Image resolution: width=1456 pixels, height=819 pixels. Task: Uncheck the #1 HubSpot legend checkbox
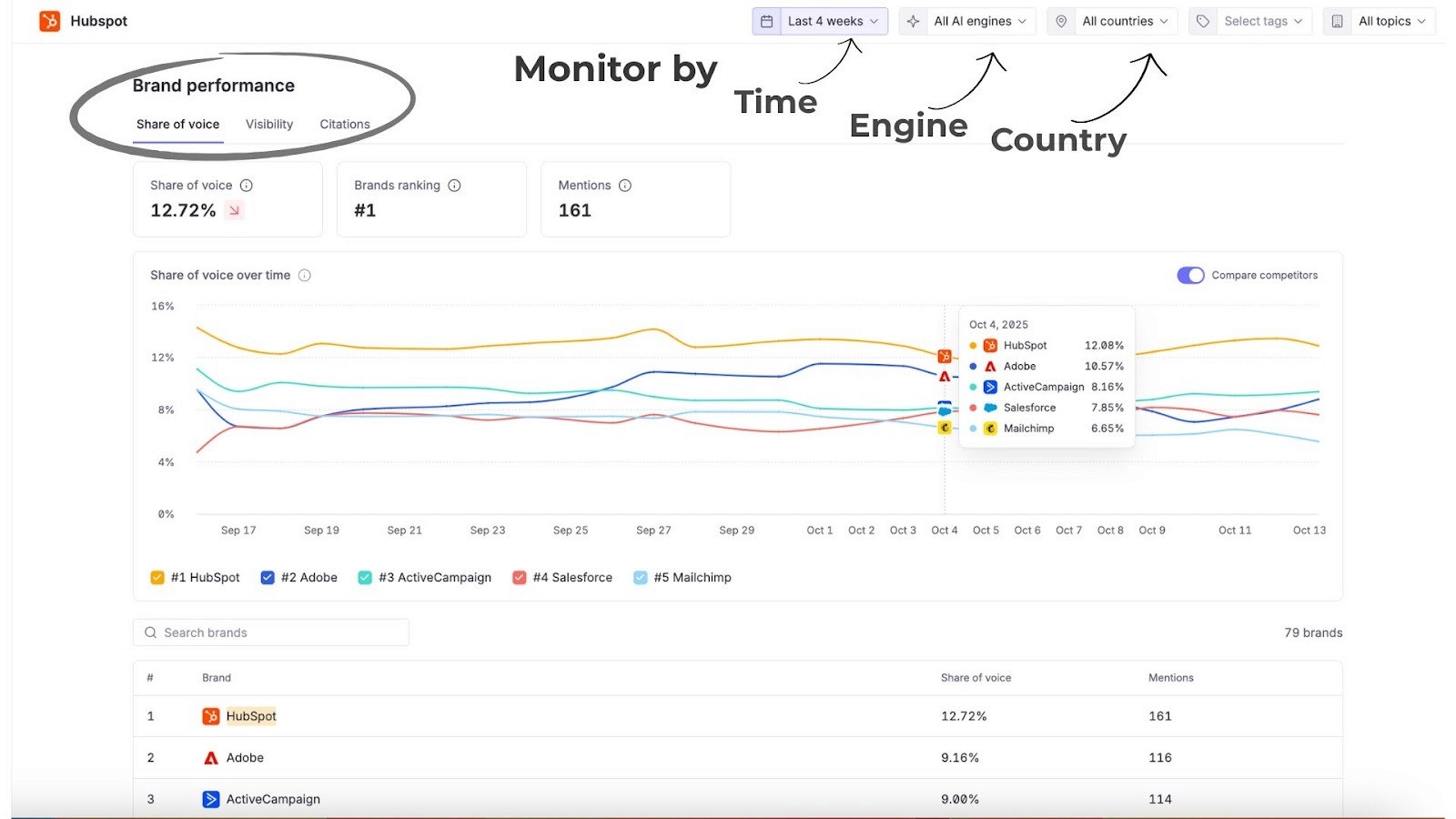click(x=157, y=578)
